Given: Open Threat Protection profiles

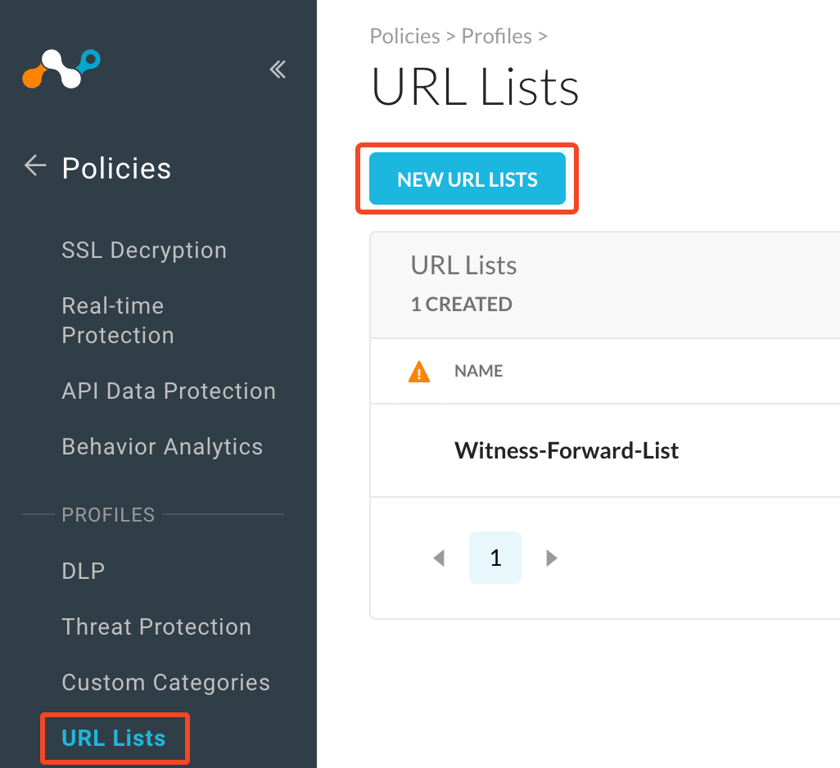Looking at the screenshot, I should (x=156, y=627).
